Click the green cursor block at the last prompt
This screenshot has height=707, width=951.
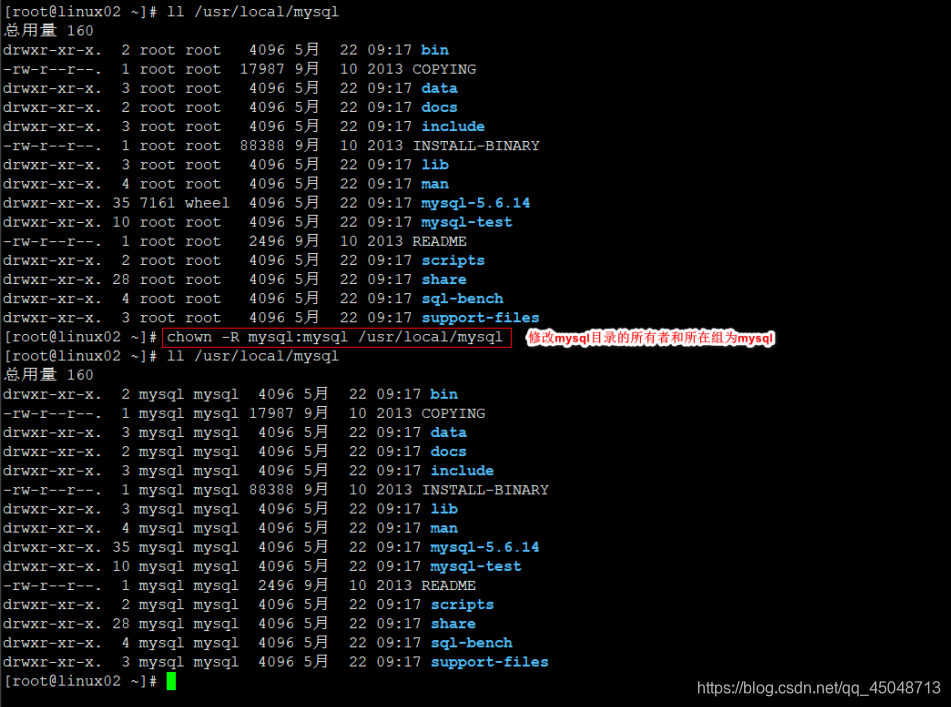pos(172,681)
